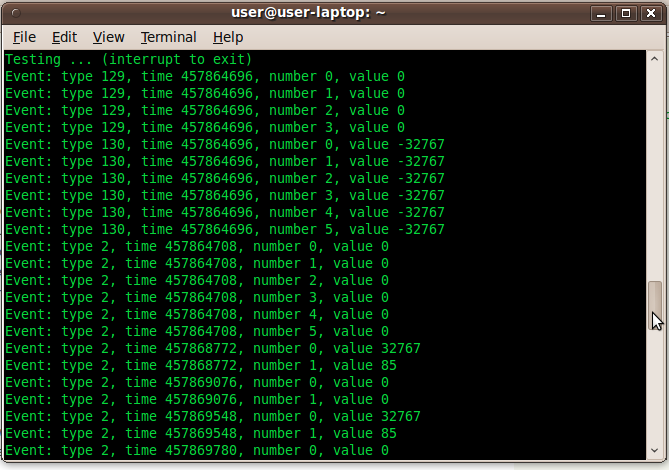The image size is (669, 470).
Task: Click the type 129 number 3 line
Action: 205,128
